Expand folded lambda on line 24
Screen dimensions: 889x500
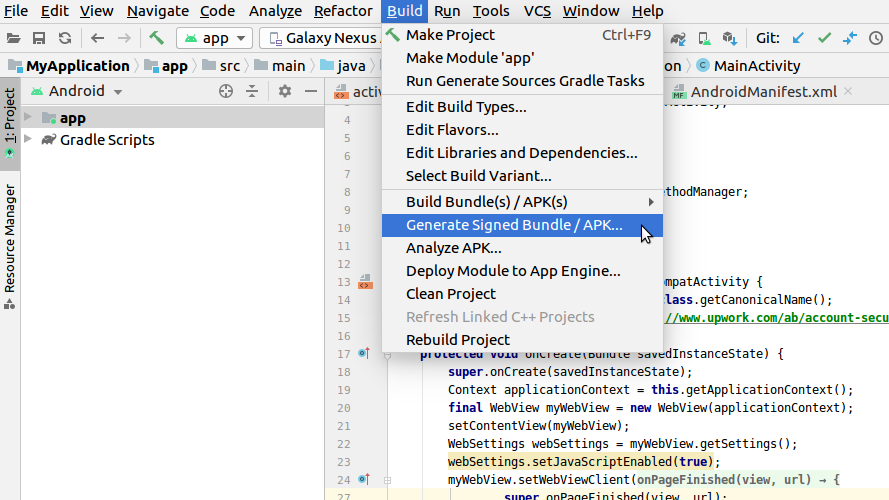pos(387,480)
